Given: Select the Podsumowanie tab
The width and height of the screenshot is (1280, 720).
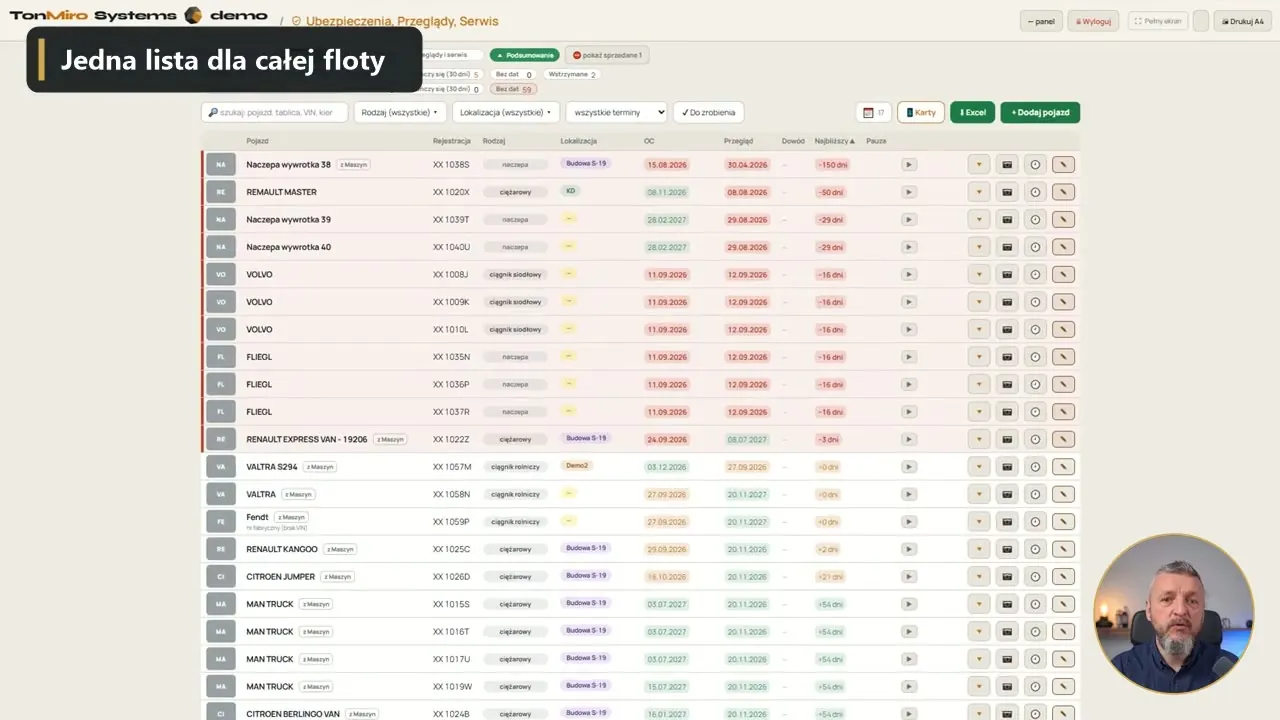Looking at the screenshot, I should click(525, 55).
